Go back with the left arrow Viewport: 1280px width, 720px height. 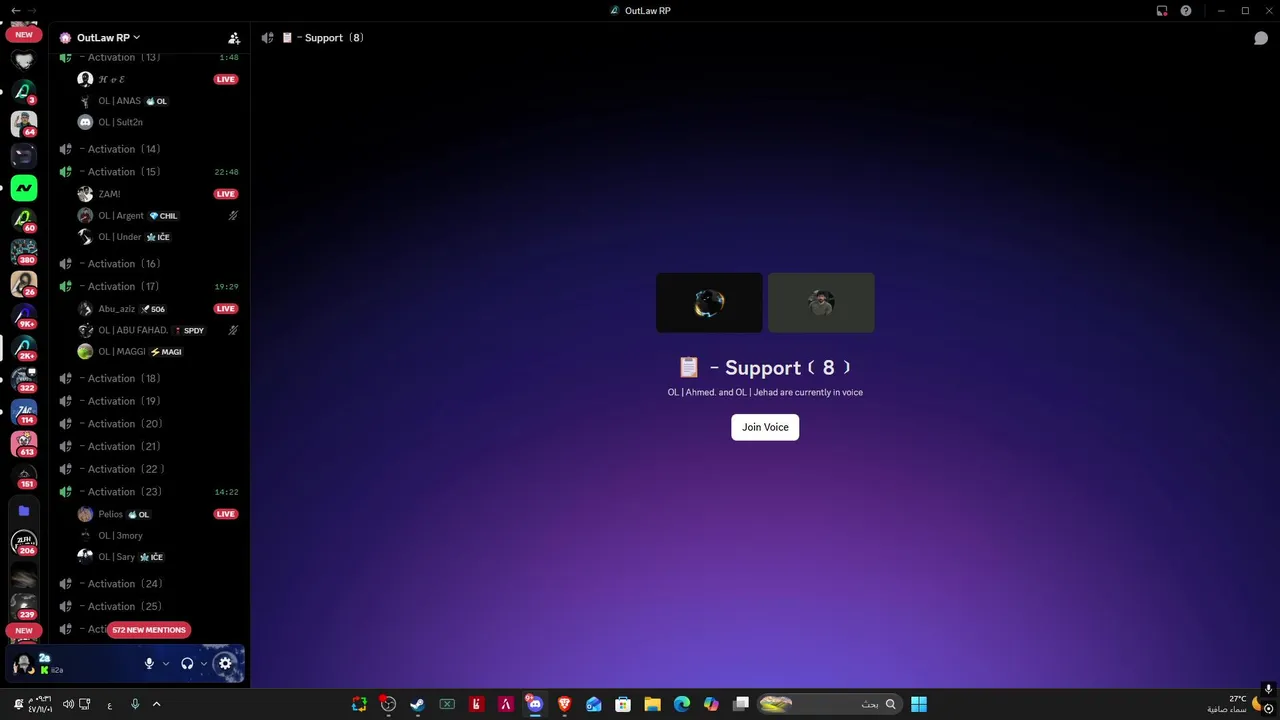(x=15, y=10)
